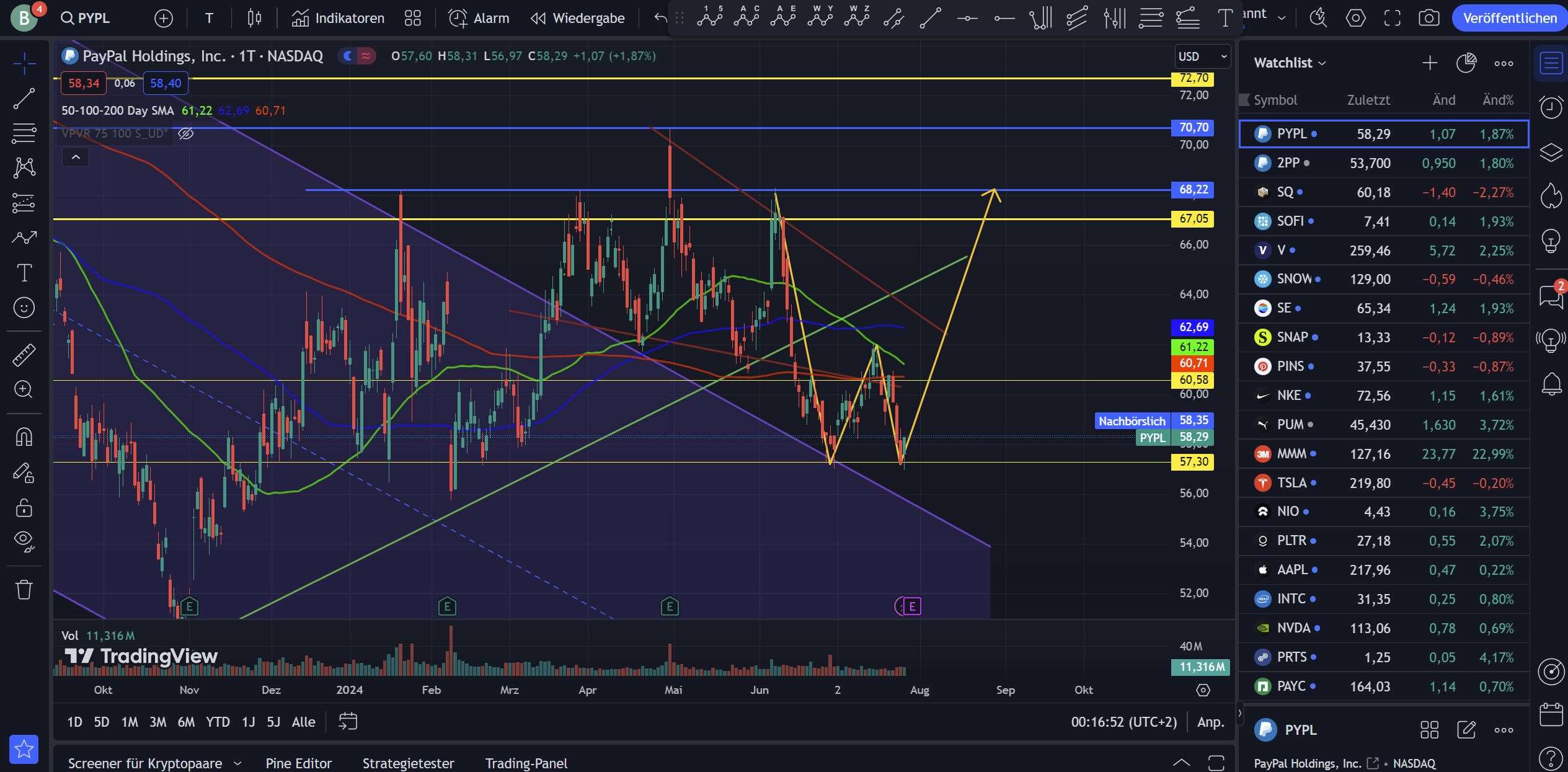Show the Alle time range
This screenshot has height=772, width=1568.
pyautogui.click(x=303, y=722)
